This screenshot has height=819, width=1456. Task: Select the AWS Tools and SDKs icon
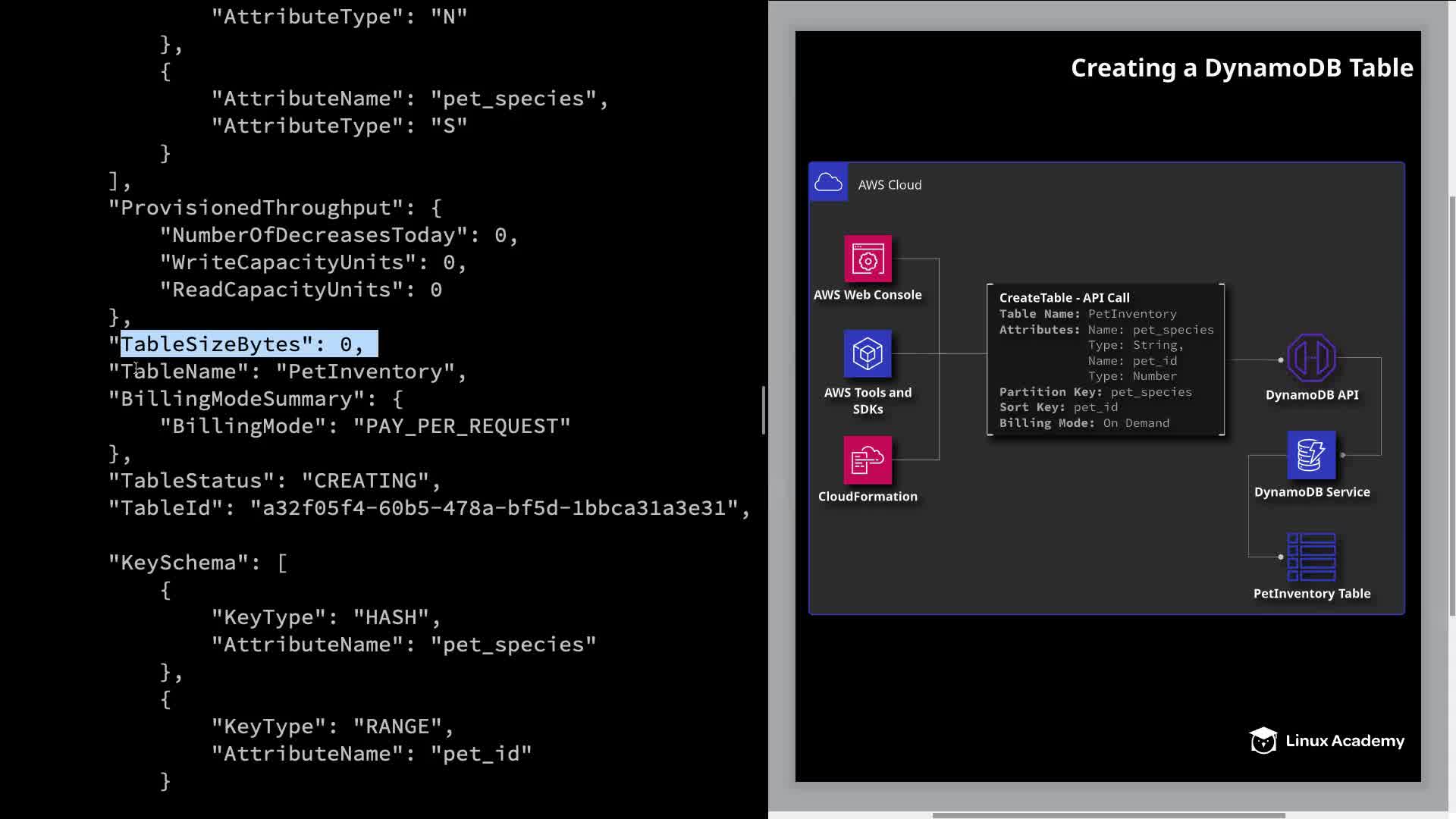868,353
